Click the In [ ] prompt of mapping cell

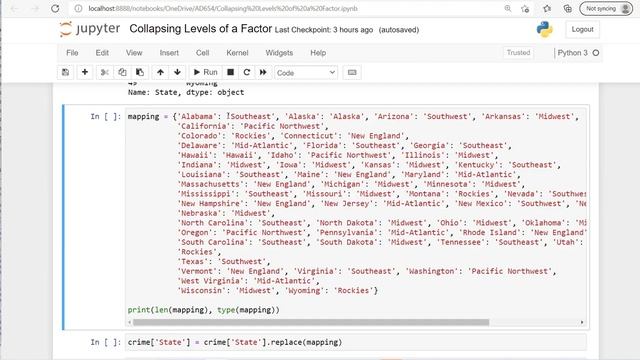[x=106, y=116]
